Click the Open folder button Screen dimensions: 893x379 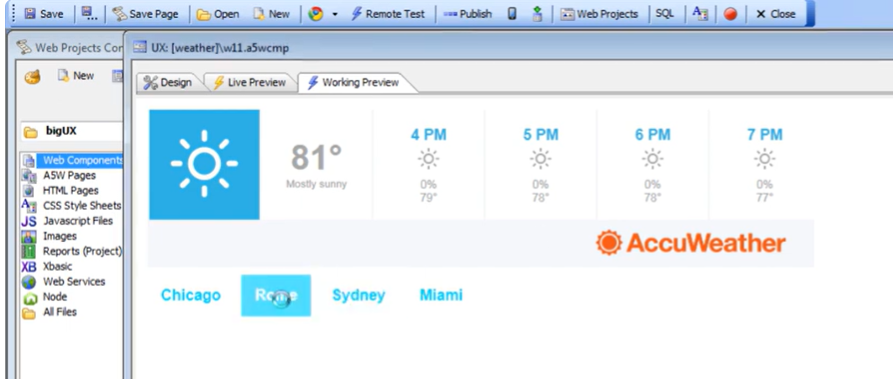218,14
